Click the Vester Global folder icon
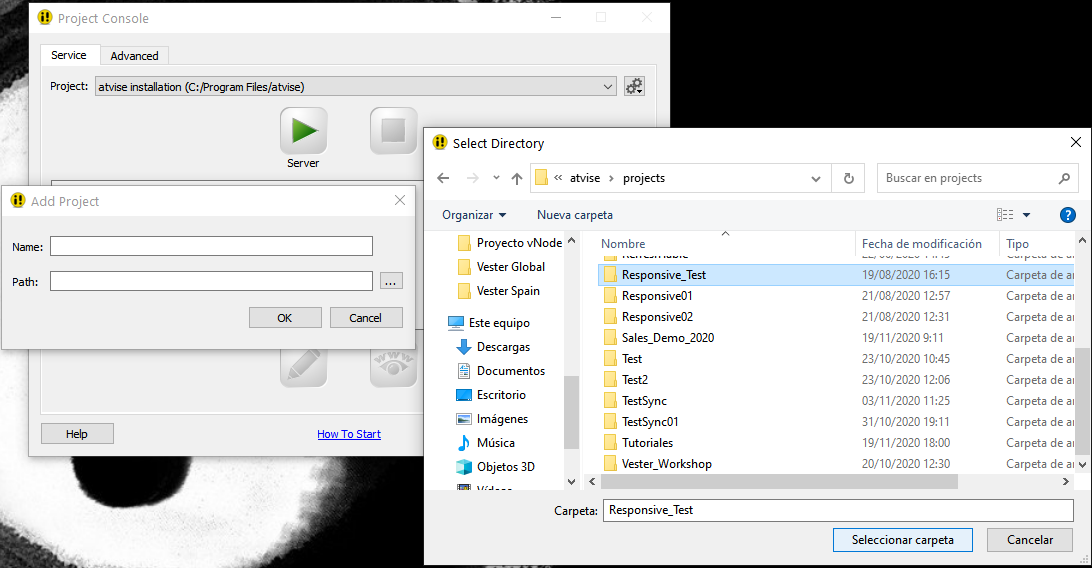Viewport: 1092px width, 568px height. [464, 267]
